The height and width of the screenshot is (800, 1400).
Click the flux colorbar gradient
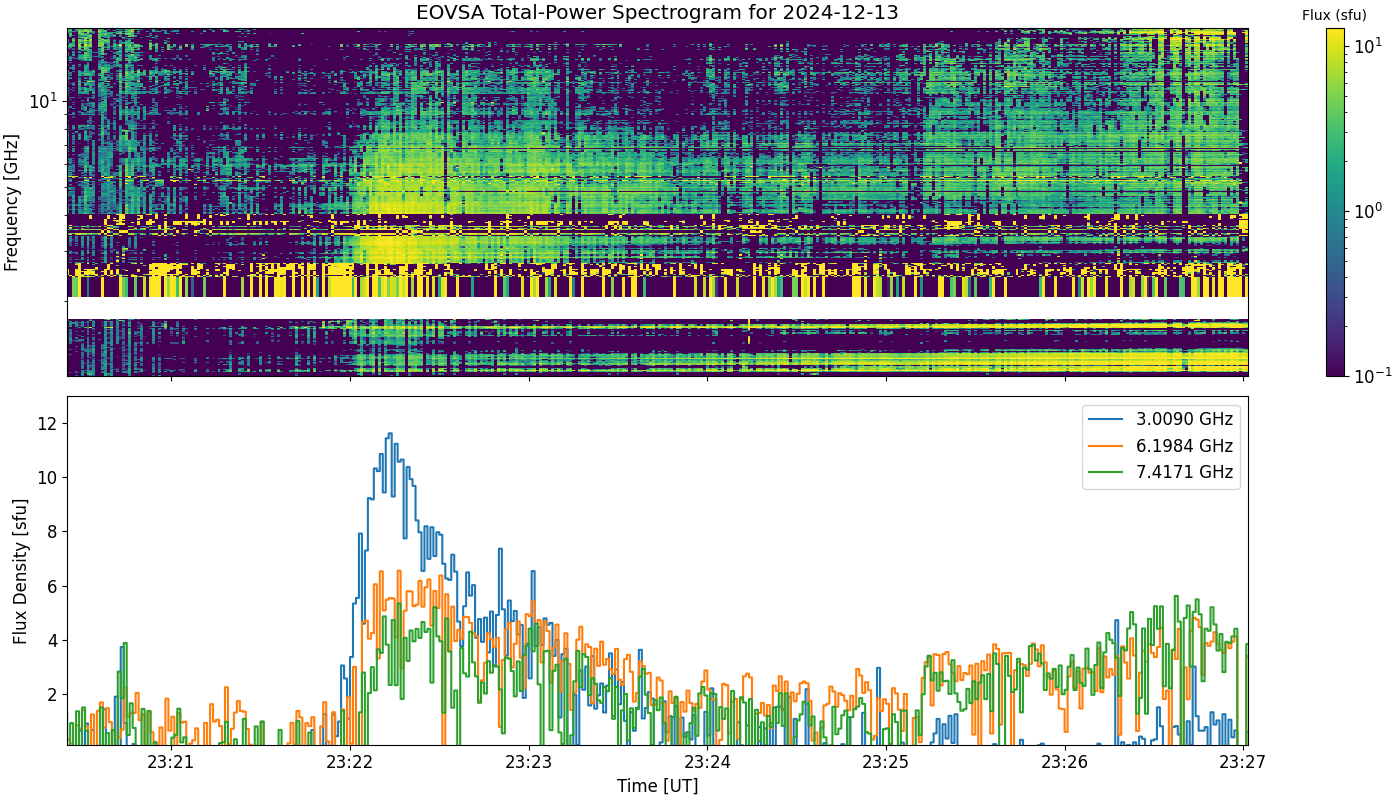pos(1335,202)
